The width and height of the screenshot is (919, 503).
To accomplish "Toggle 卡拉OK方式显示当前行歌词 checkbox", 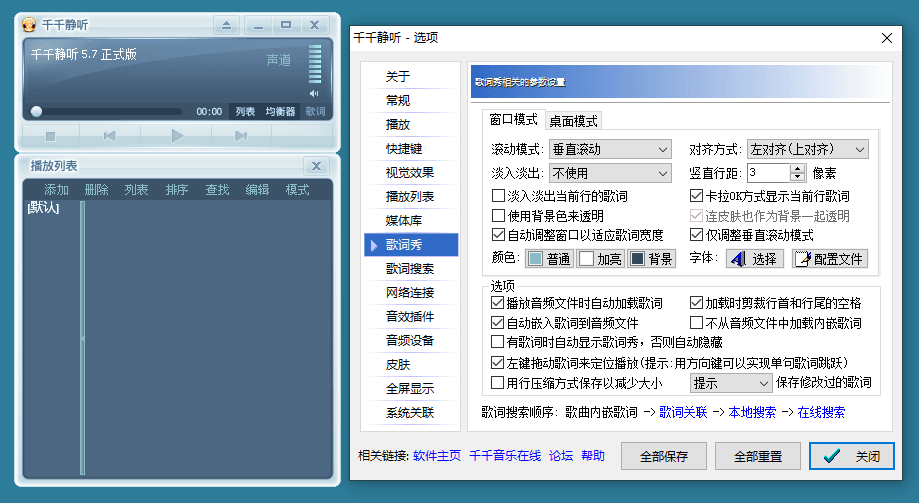I will (697, 196).
